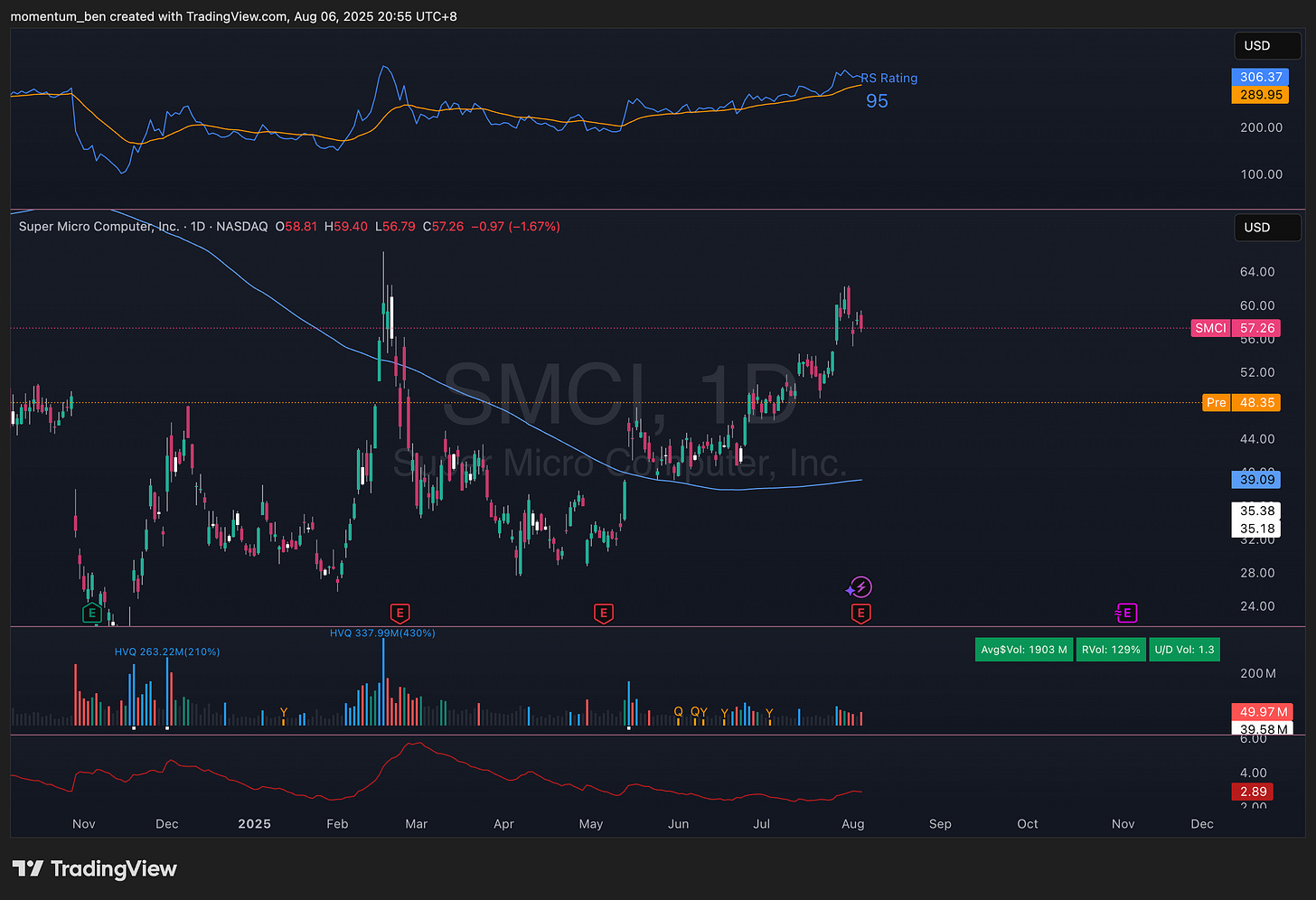Click the U/D Vol: 1.3 badge

pyautogui.click(x=1184, y=649)
